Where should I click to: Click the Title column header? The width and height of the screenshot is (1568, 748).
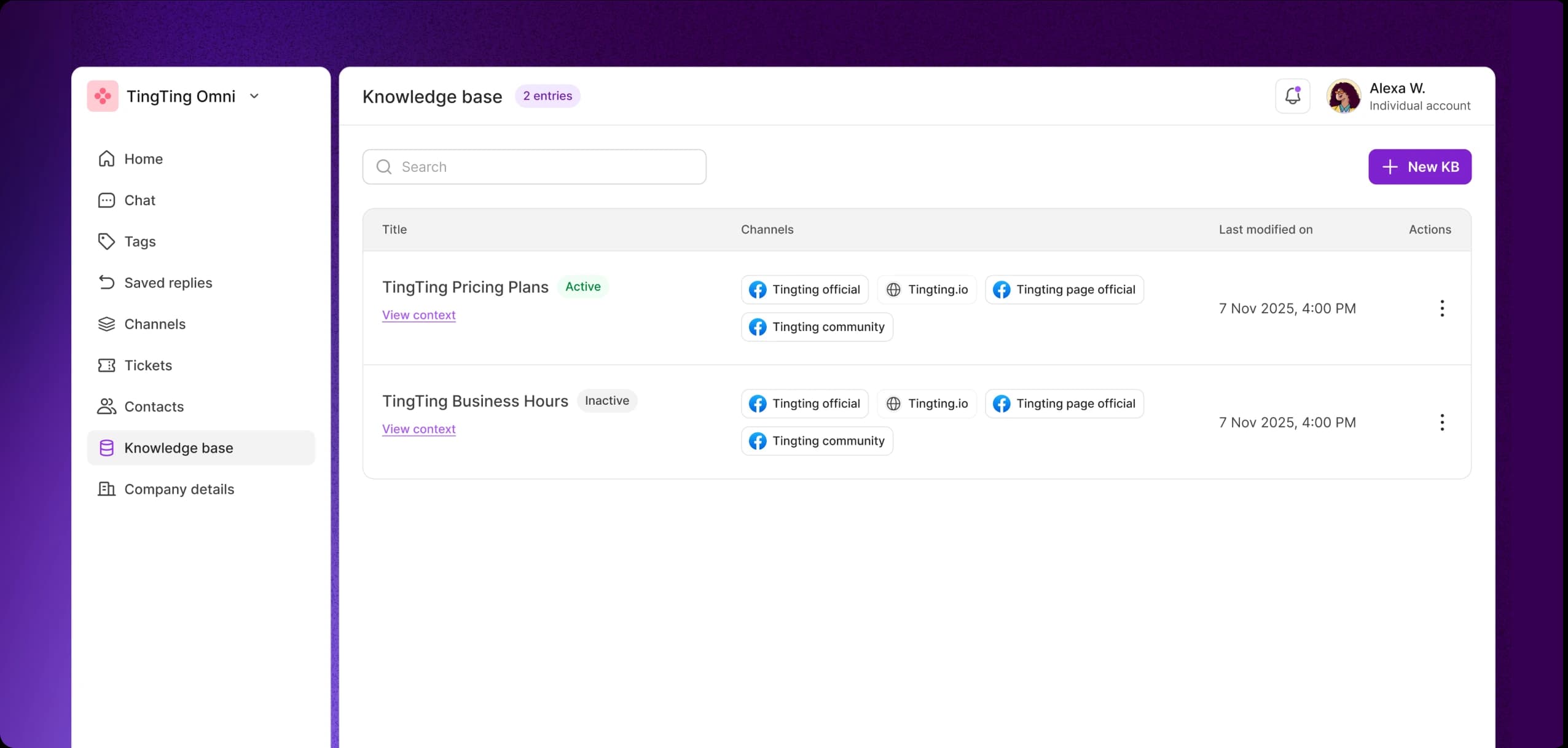pos(394,230)
